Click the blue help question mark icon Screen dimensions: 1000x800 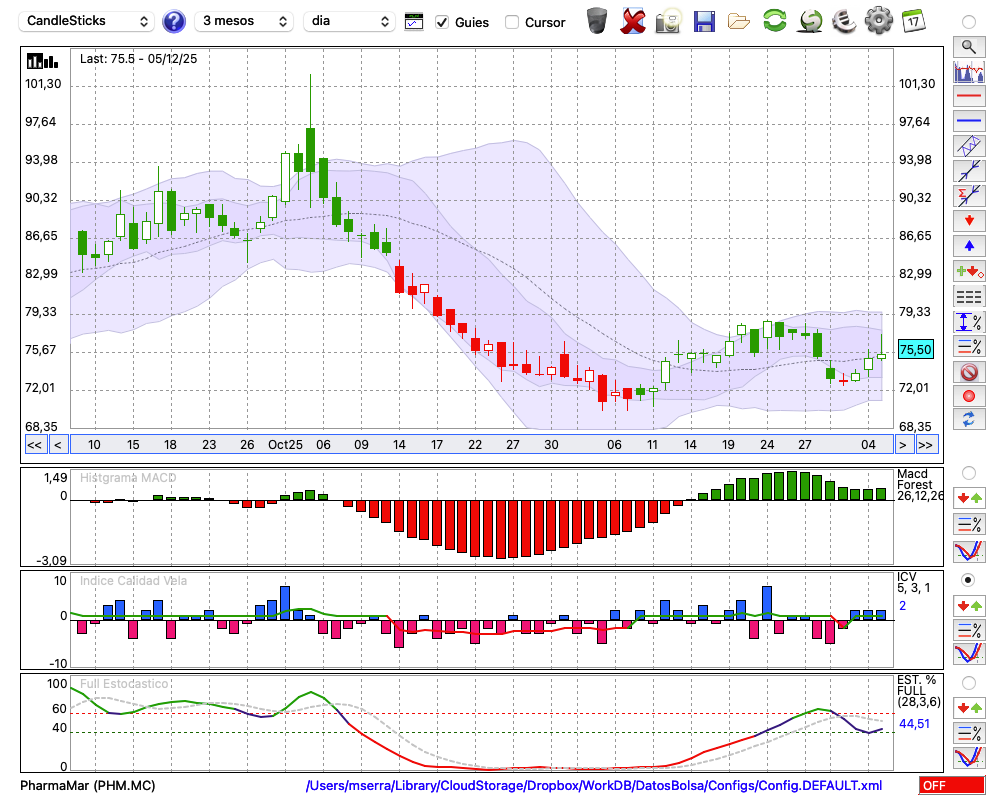[174, 21]
